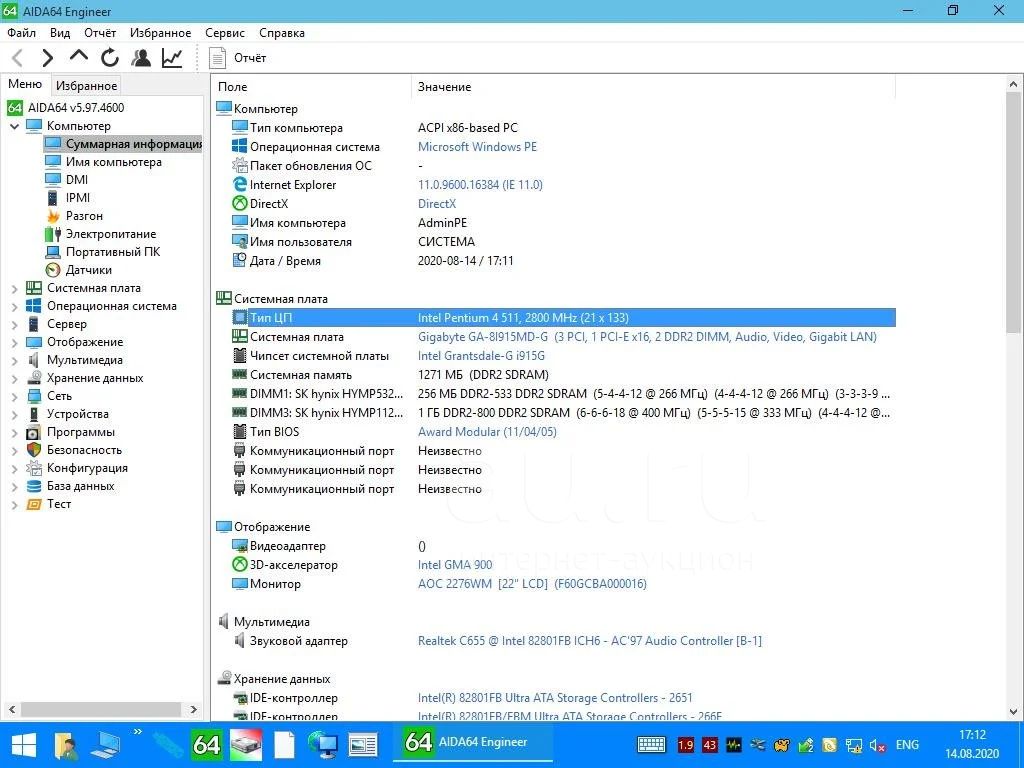Open the Gigabyte GA-8I915MD-G motherboard link

tap(647, 337)
